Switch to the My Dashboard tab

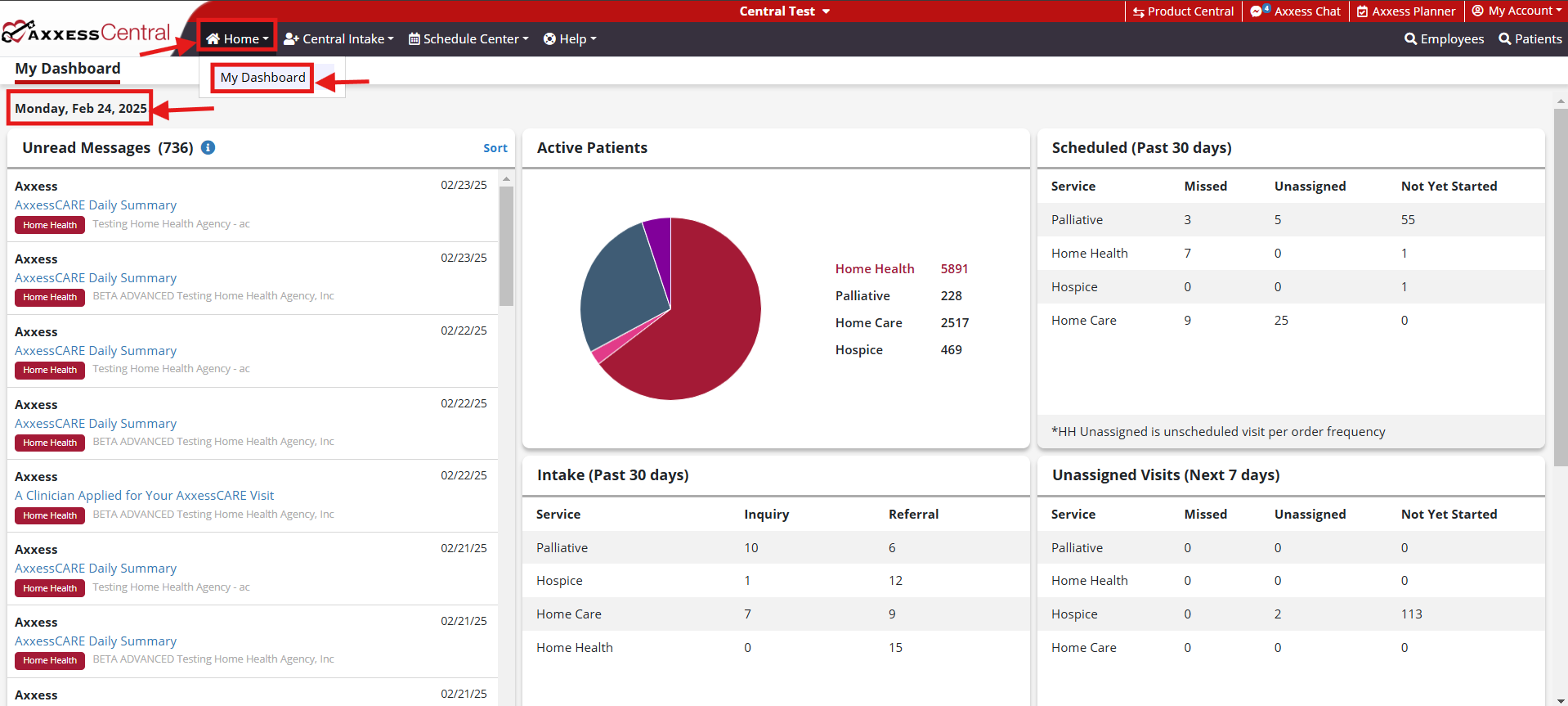coord(68,69)
